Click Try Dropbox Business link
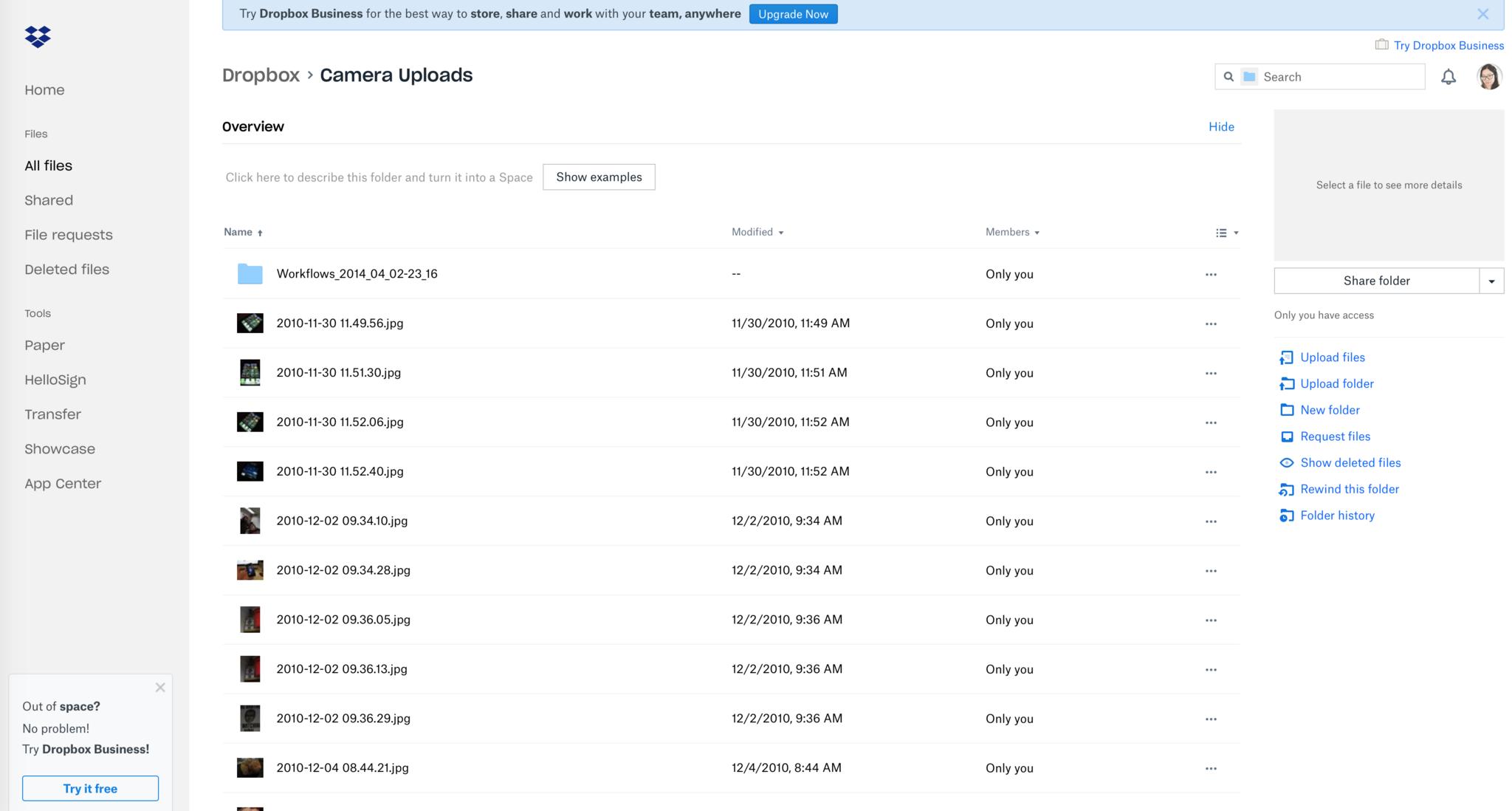Viewport: 1512px width, 811px height. tap(1449, 45)
